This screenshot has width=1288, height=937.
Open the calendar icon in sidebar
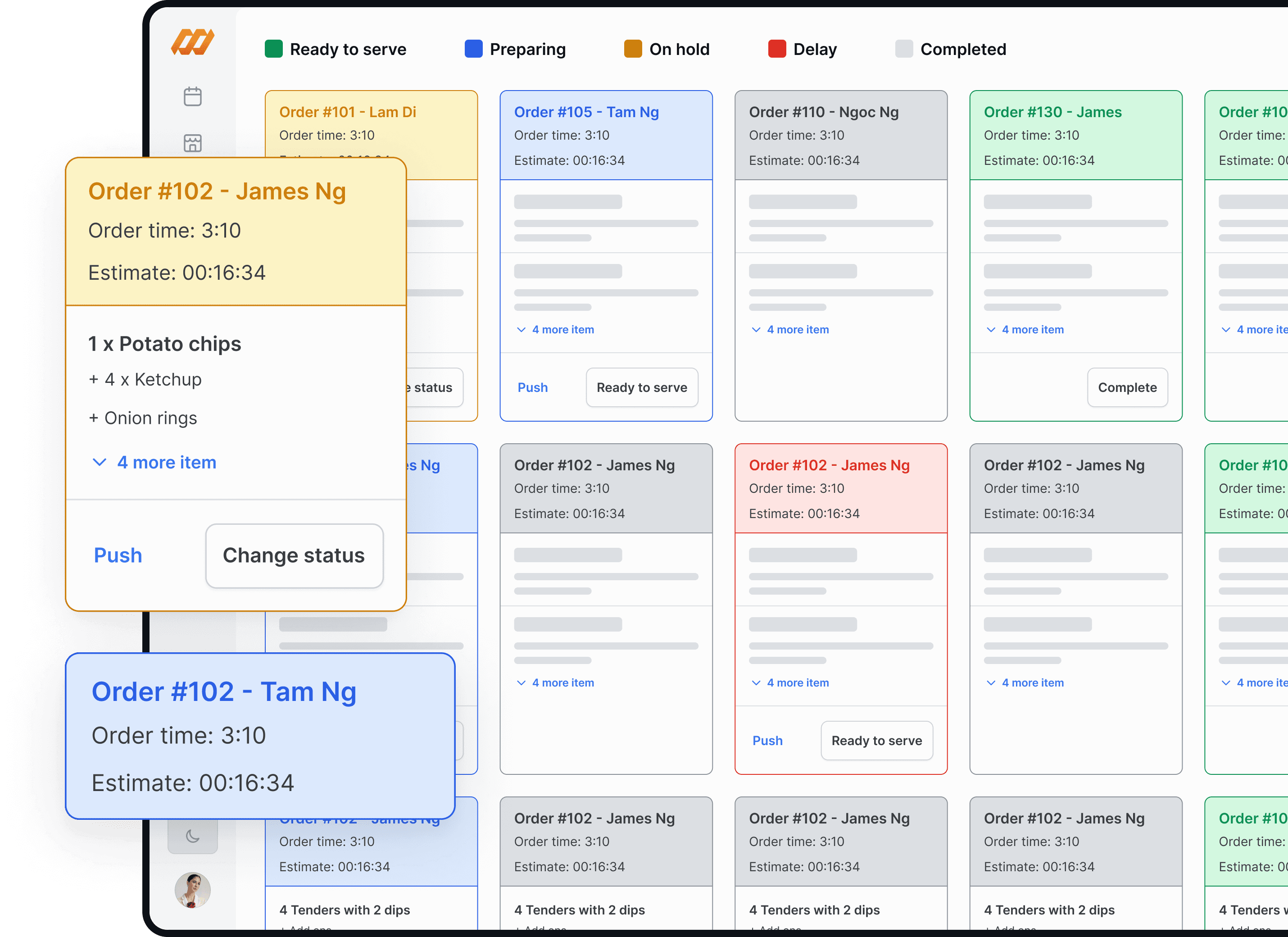192,96
